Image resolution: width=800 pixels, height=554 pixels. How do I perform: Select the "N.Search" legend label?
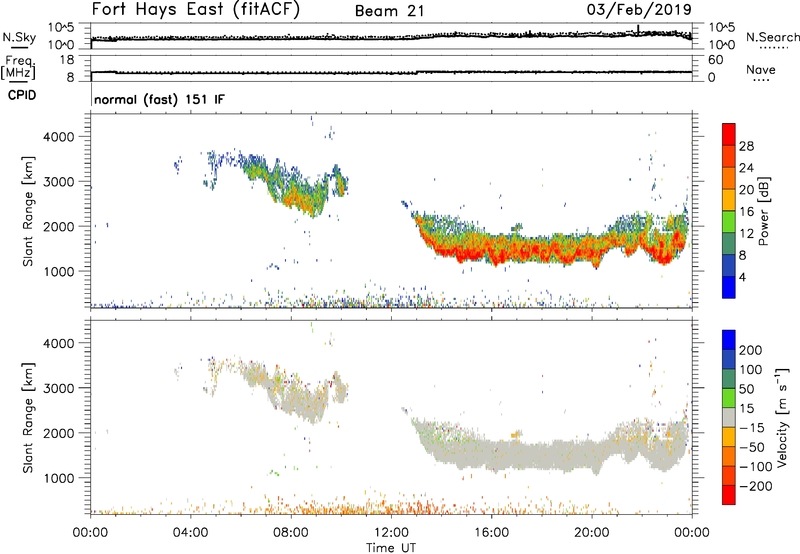tap(772, 37)
